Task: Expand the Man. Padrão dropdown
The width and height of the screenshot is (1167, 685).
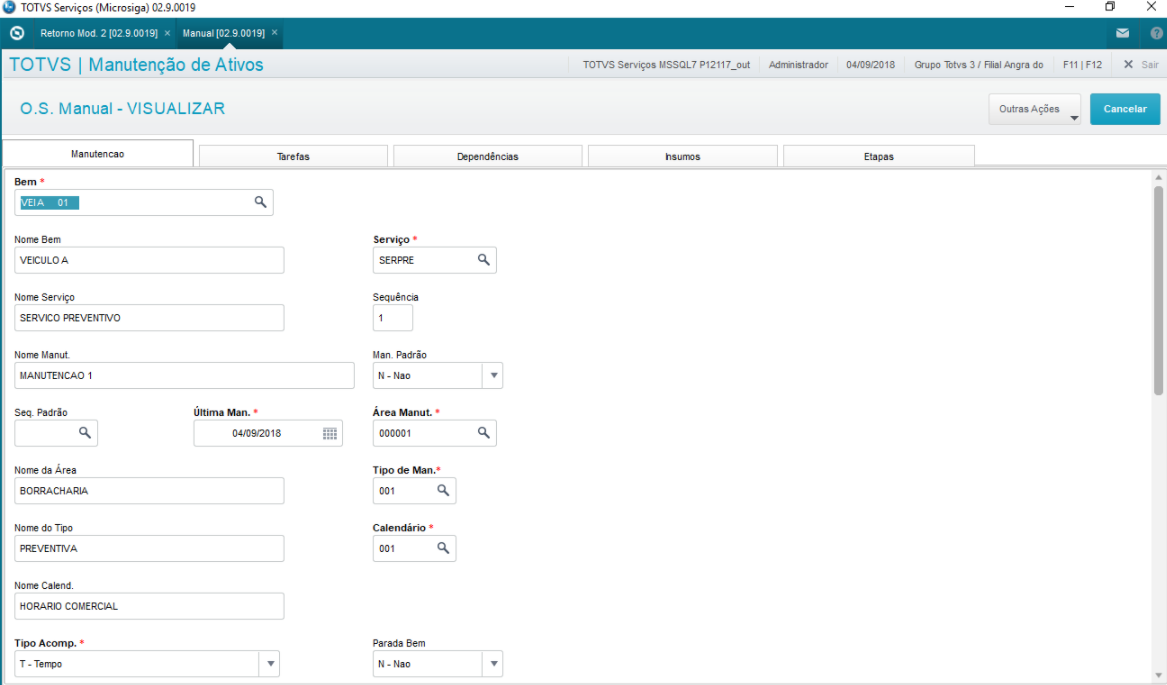Action: pyautogui.click(x=493, y=375)
